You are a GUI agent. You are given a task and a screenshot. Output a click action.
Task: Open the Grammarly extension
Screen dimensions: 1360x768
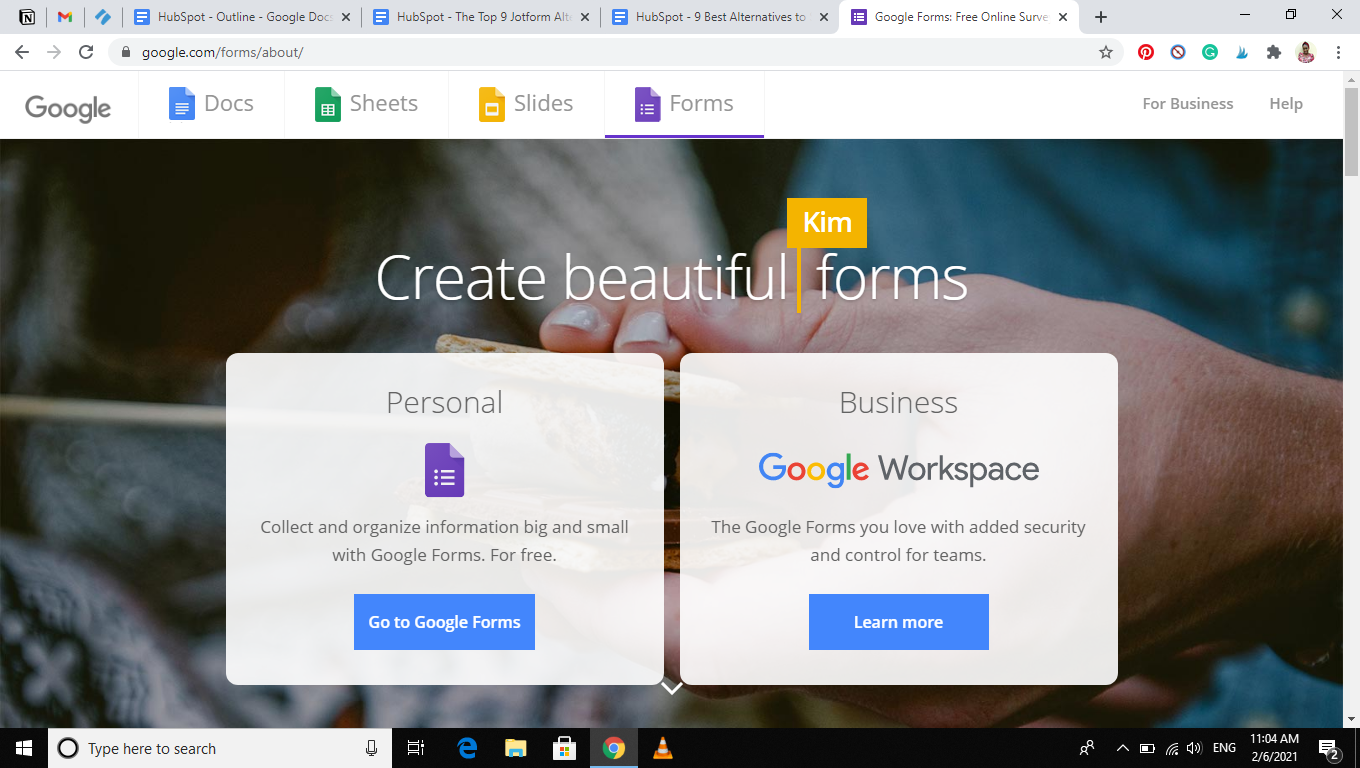1210,52
